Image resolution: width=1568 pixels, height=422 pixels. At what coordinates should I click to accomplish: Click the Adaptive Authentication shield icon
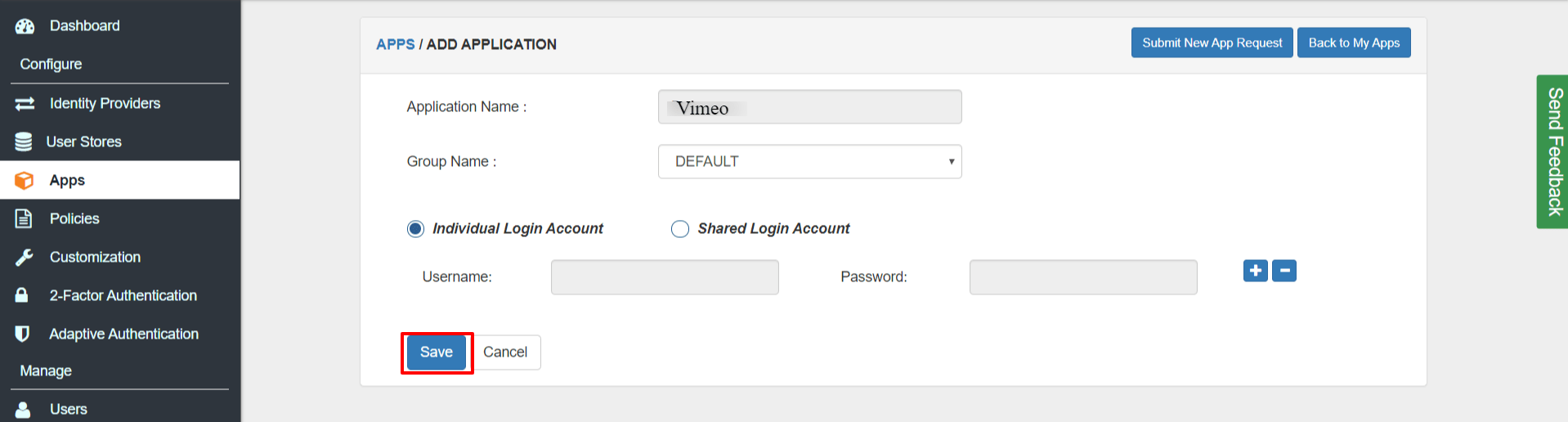pos(22,334)
